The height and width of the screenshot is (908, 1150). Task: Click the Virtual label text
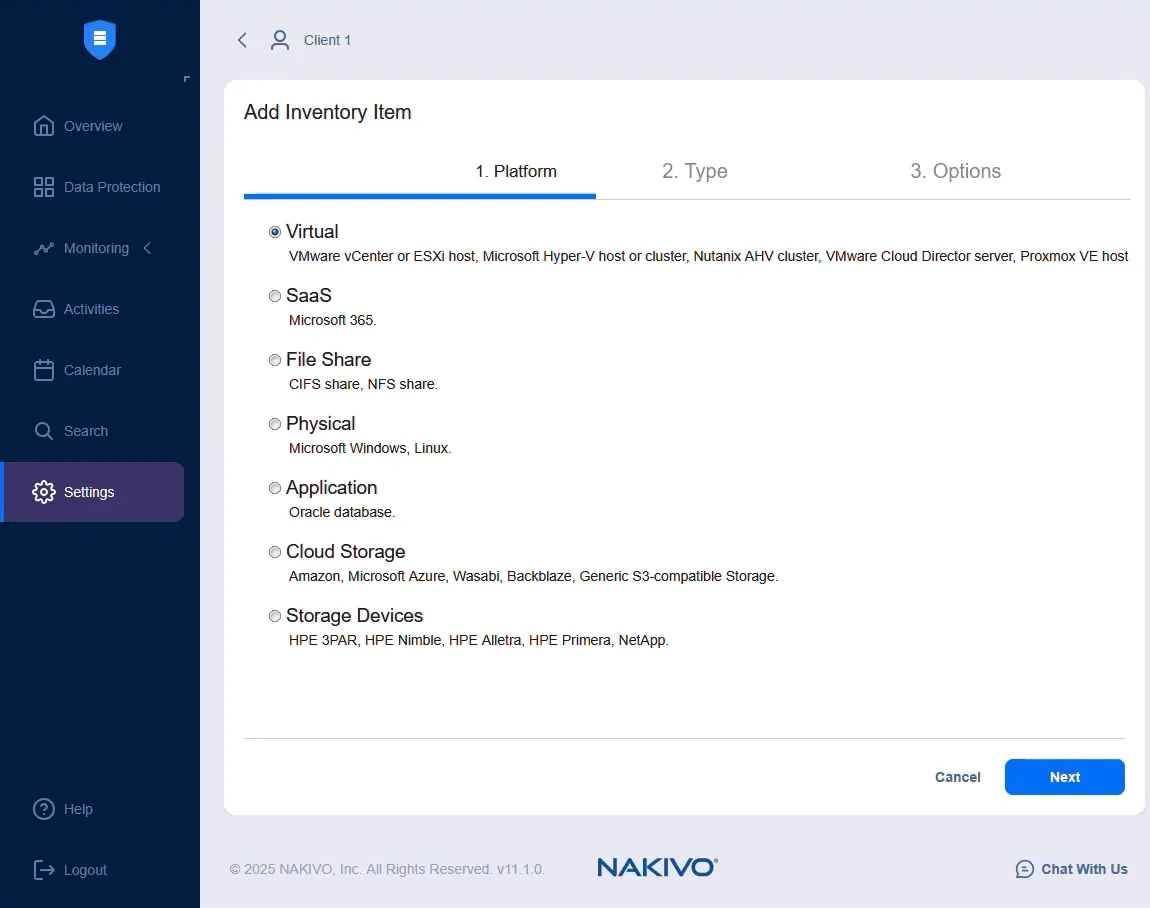[x=312, y=232]
